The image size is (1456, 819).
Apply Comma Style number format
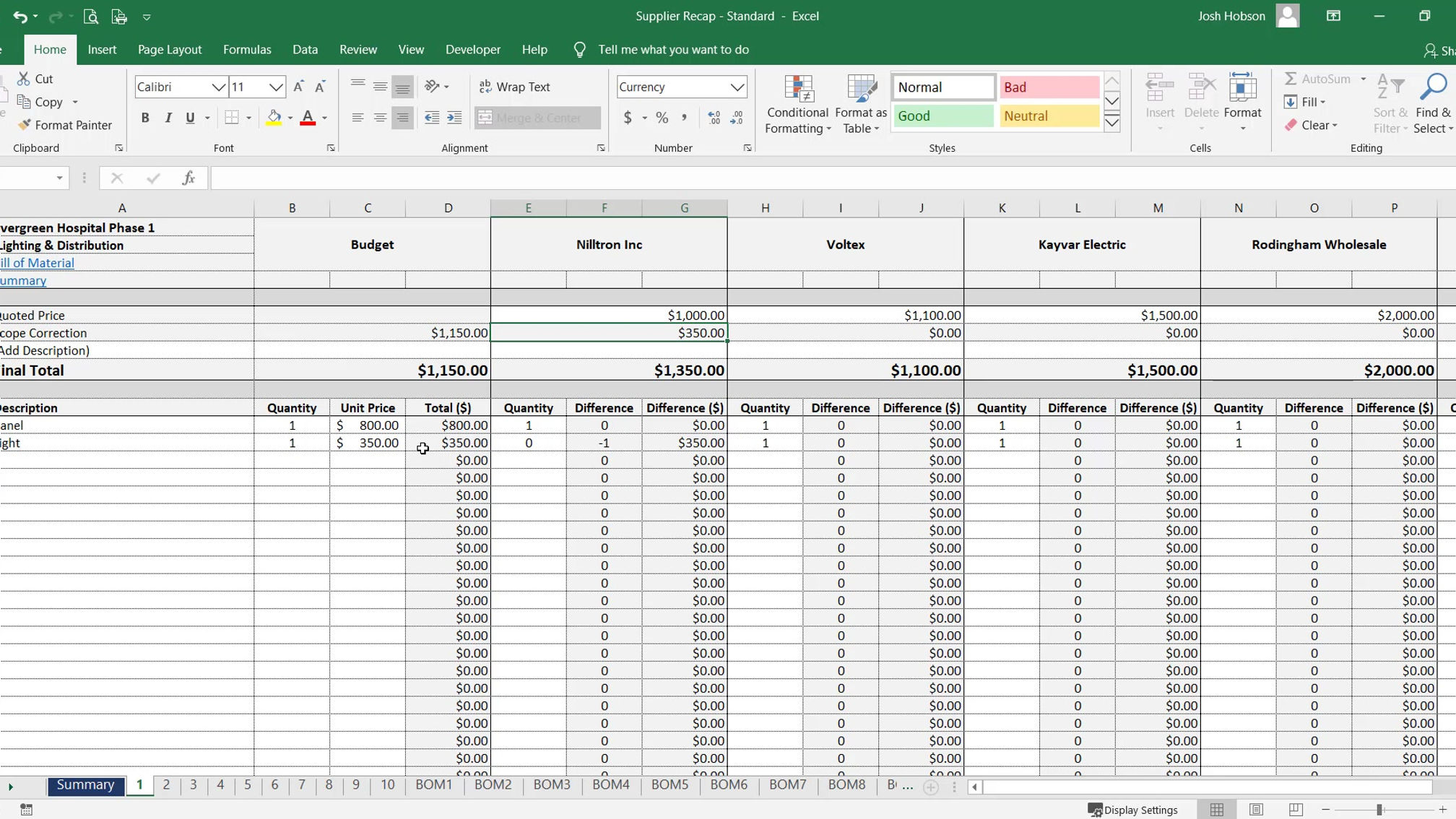tap(684, 118)
